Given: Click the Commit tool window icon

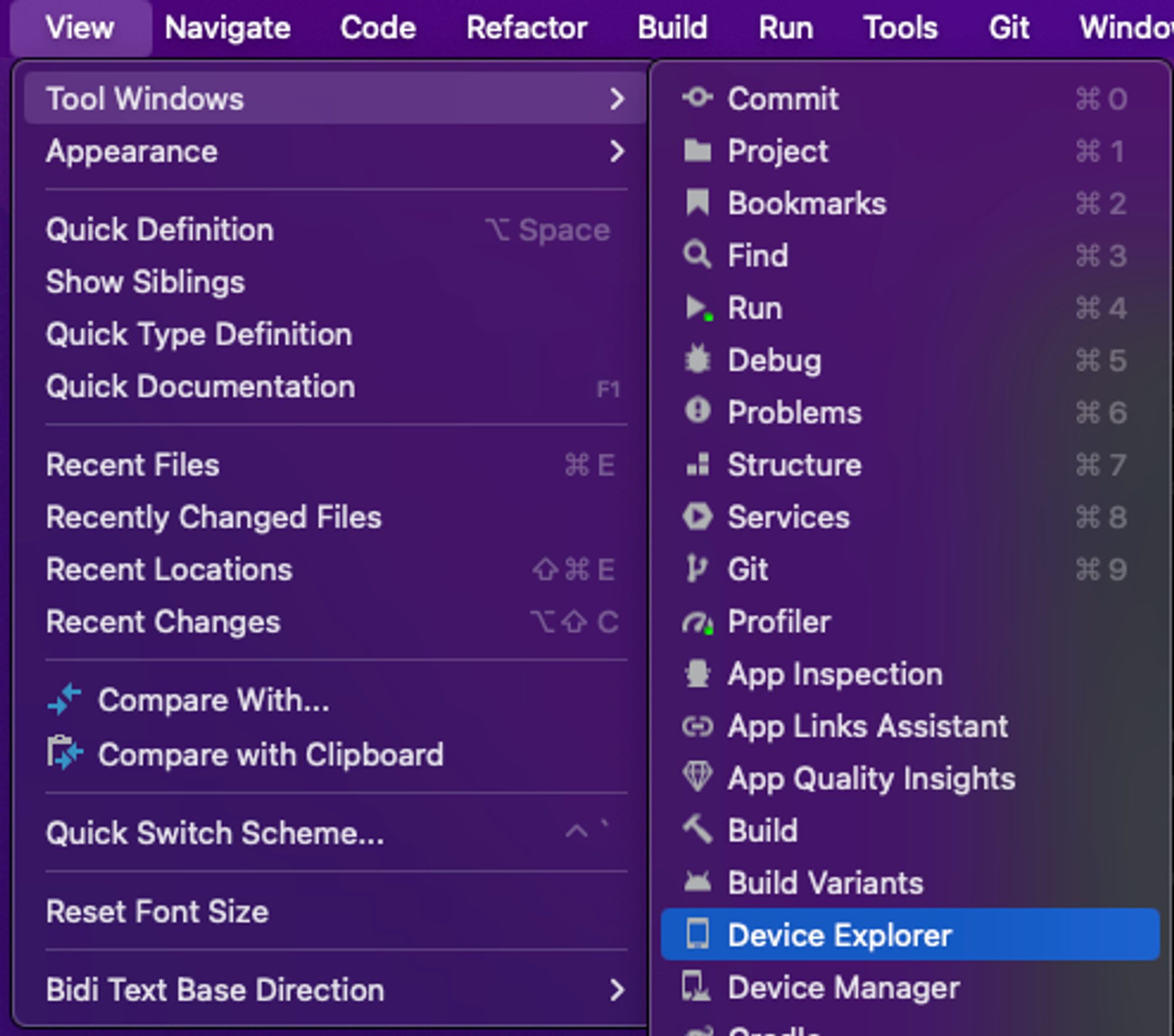Looking at the screenshot, I should [x=697, y=98].
